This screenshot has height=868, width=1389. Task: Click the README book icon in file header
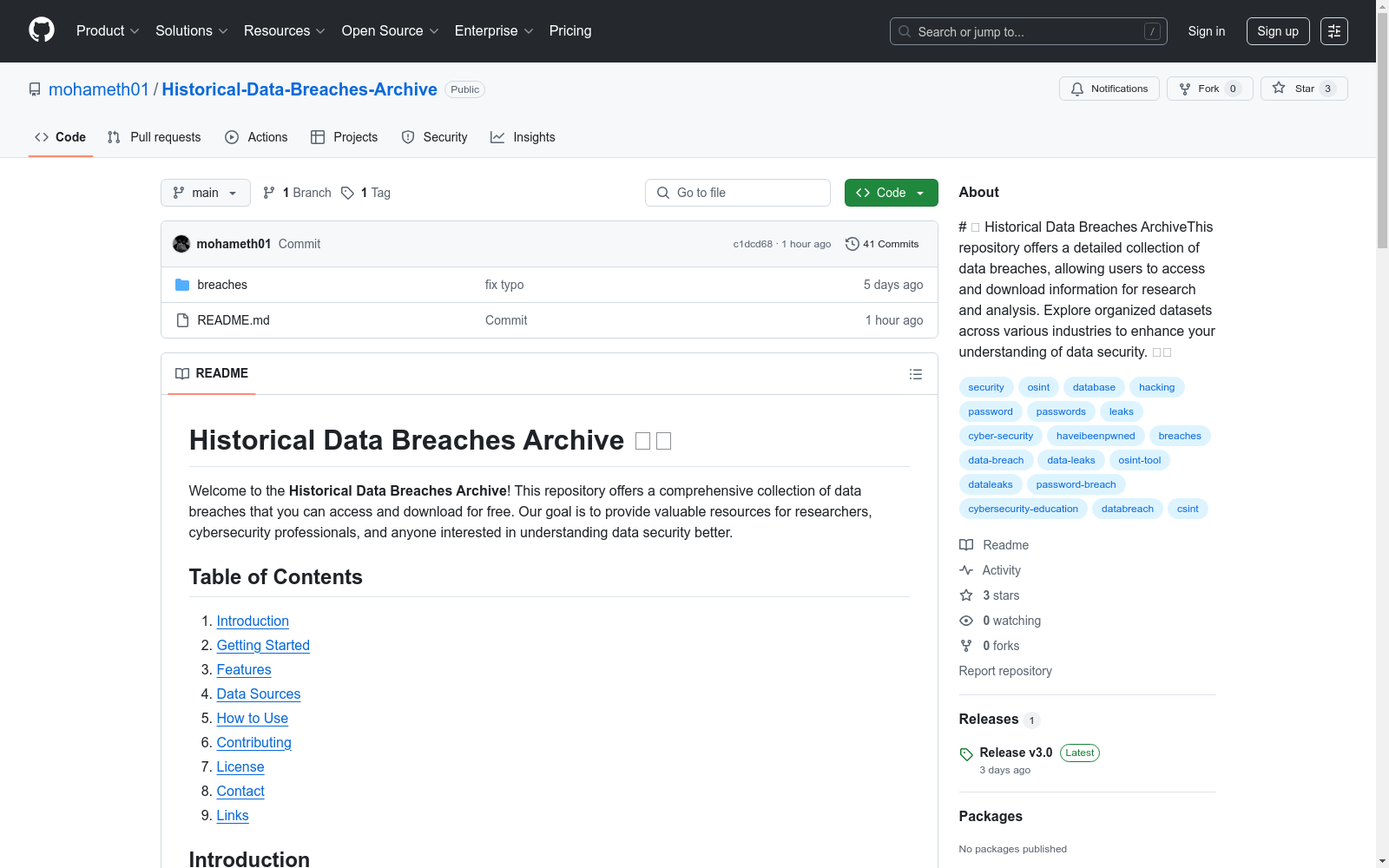(182, 373)
